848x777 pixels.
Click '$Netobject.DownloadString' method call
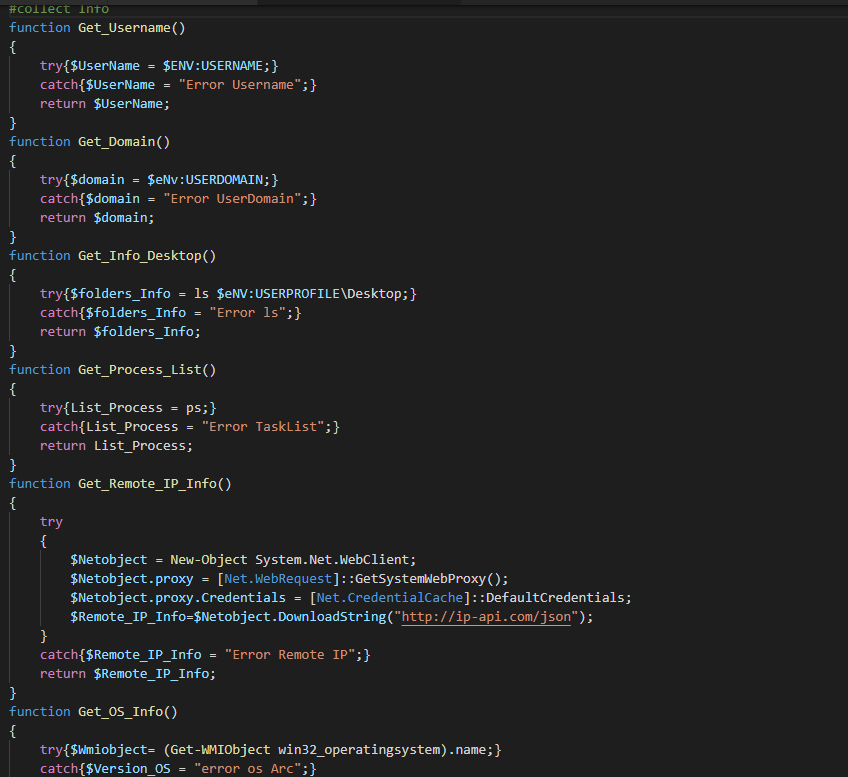(290, 616)
